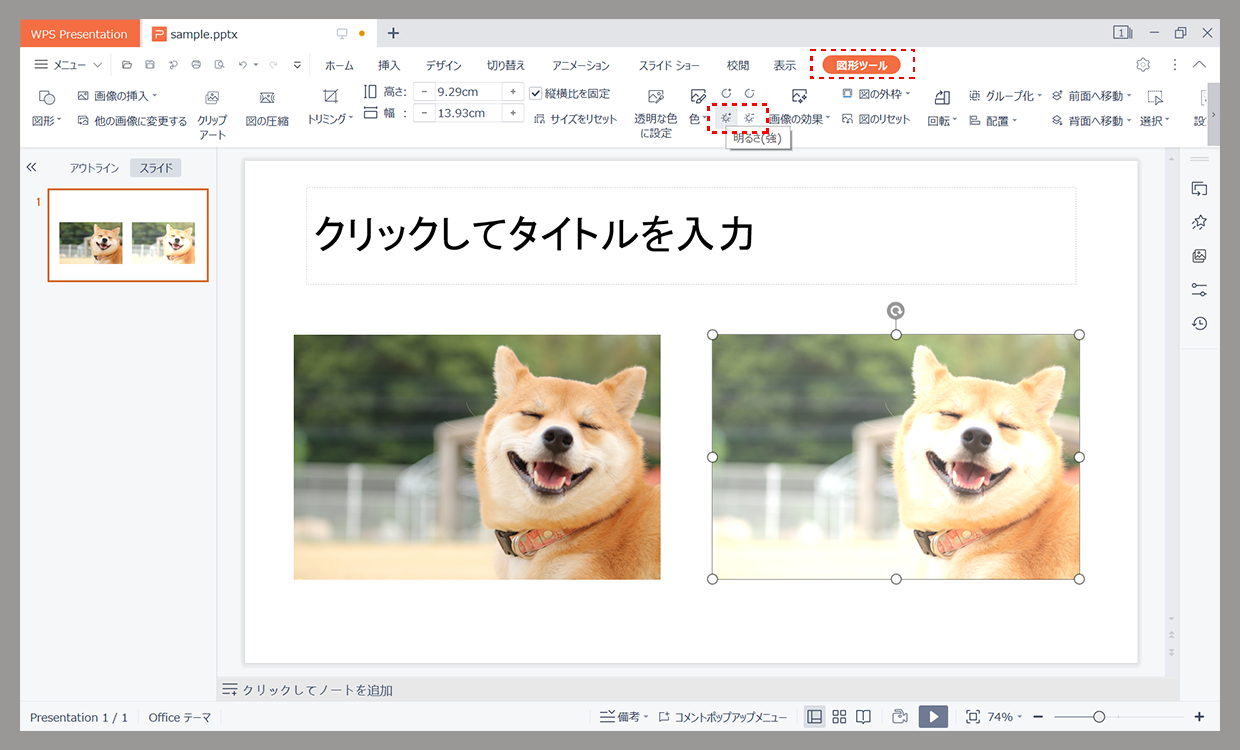This screenshot has width=1240, height=750.
Task: Switch to slide sorter grid view
Action: [x=839, y=717]
